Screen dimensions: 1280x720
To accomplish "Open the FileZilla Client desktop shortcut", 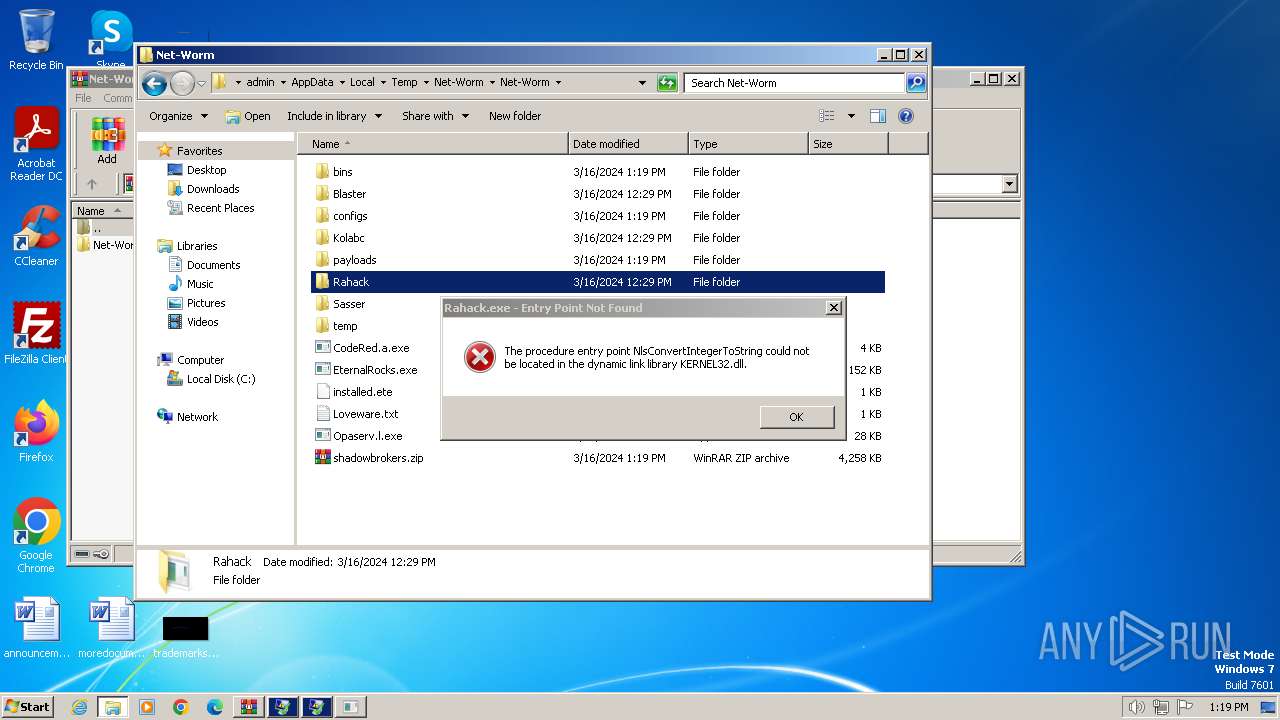I will coord(36,334).
